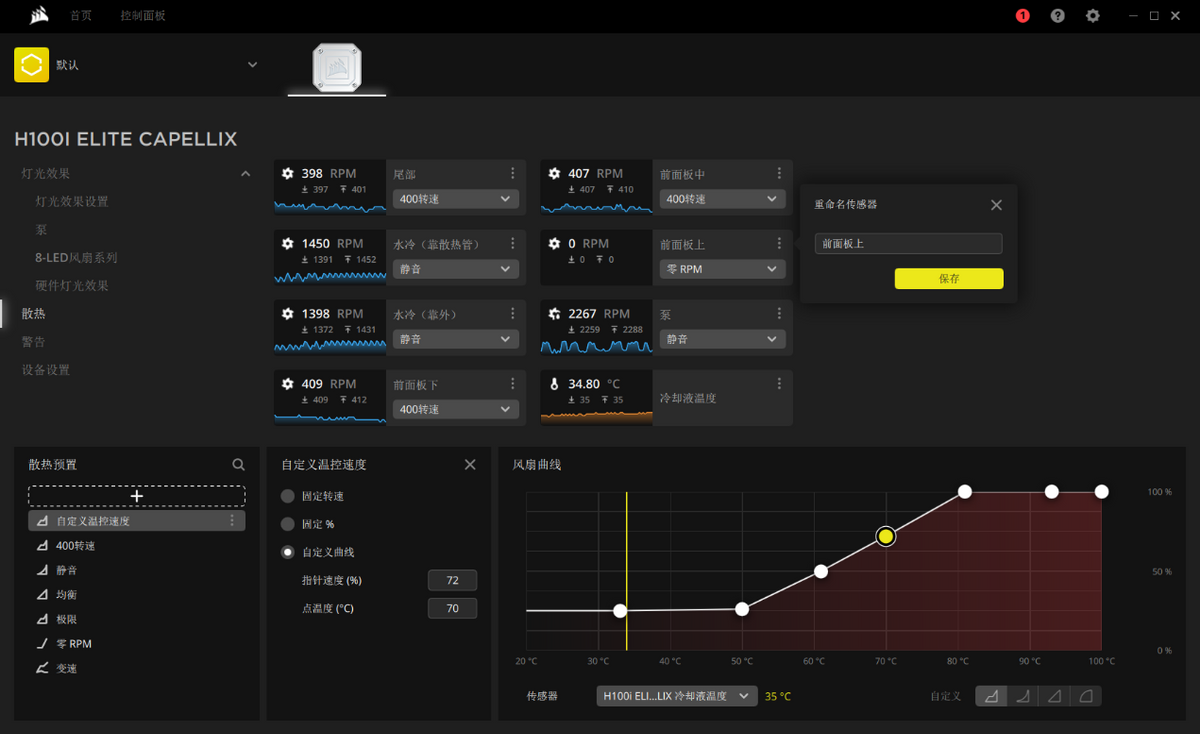This screenshot has height=734, width=1200.
Task: Click the curve point at 60 °C
Action: (821, 572)
